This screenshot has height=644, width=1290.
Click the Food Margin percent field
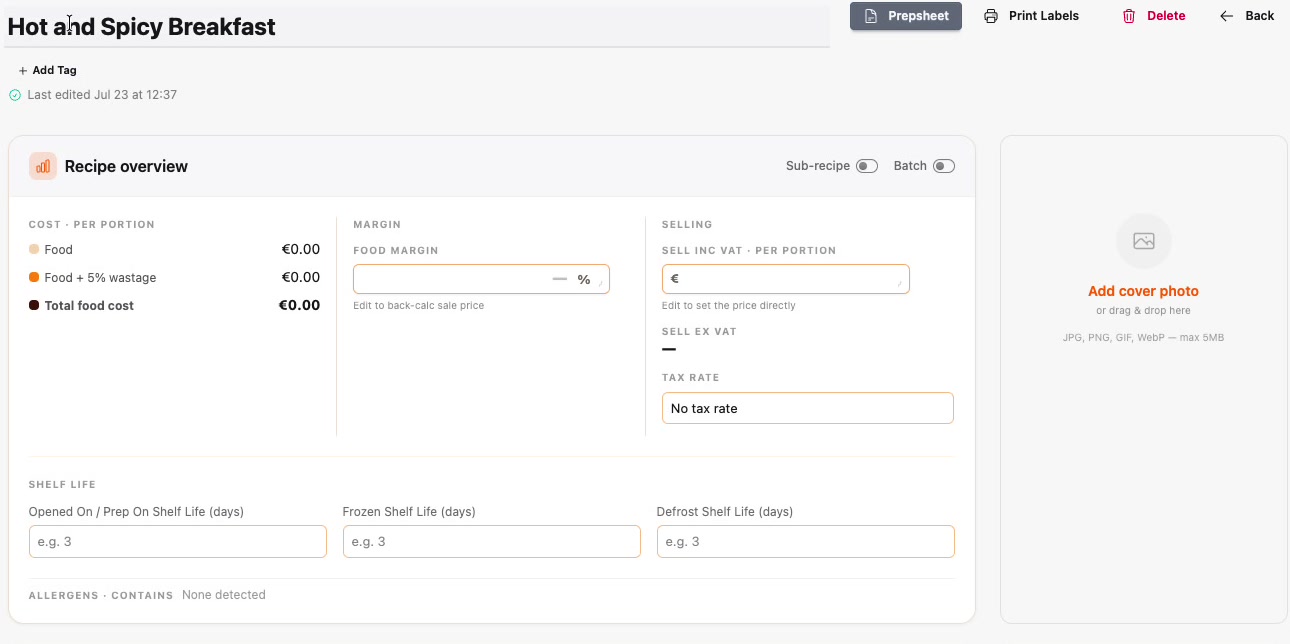coord(481,279)
